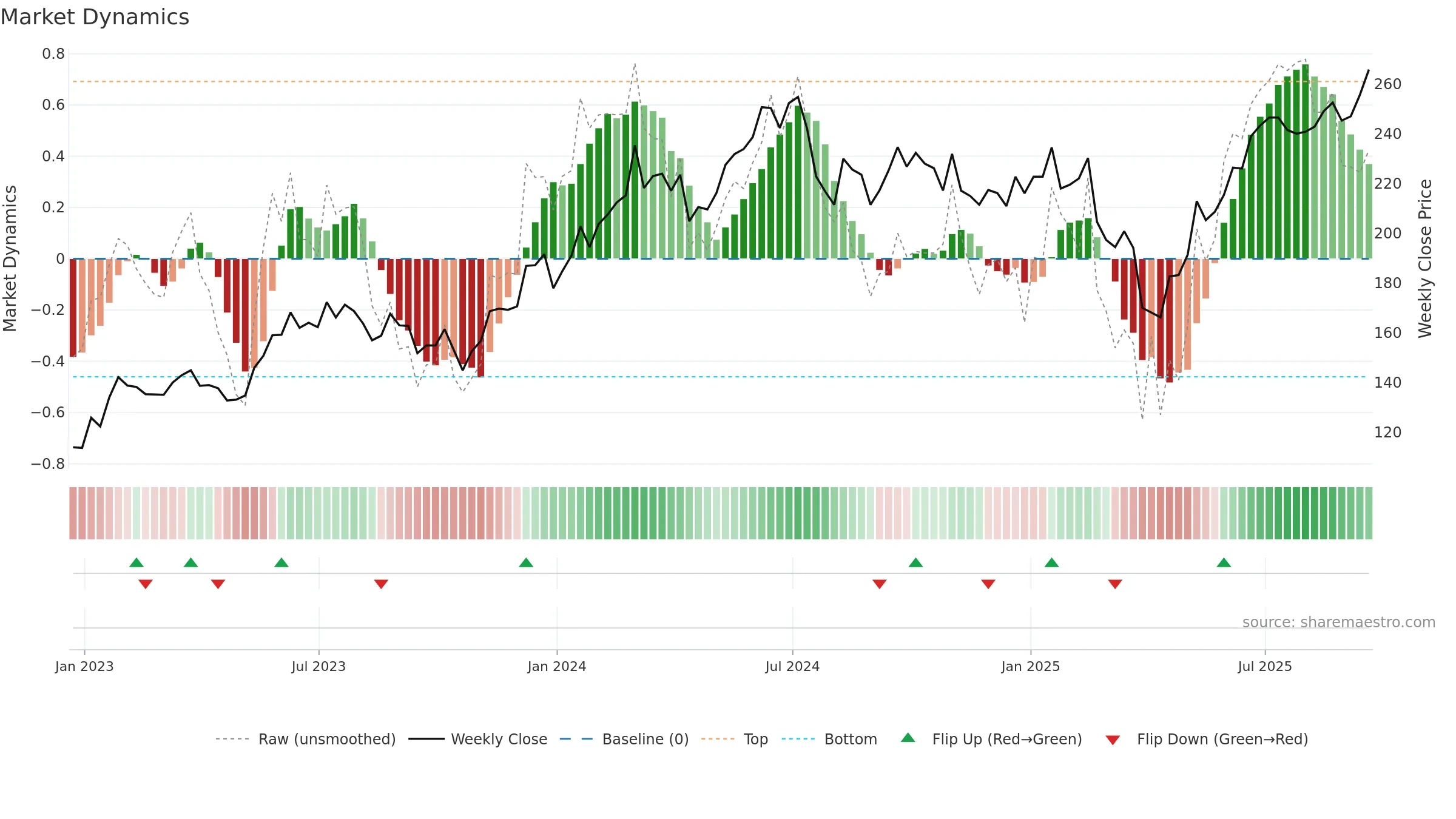Click the Jan 2025 axis label

coord(1031,666)
